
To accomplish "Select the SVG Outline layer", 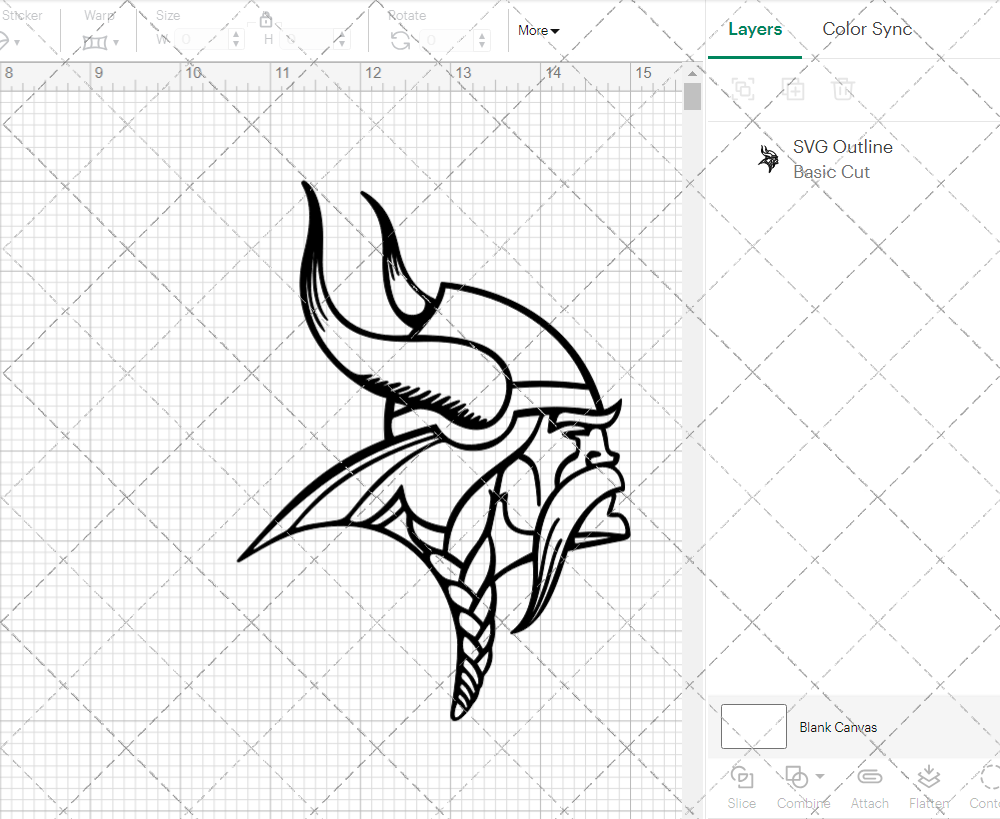I will (x=842, y=159).
